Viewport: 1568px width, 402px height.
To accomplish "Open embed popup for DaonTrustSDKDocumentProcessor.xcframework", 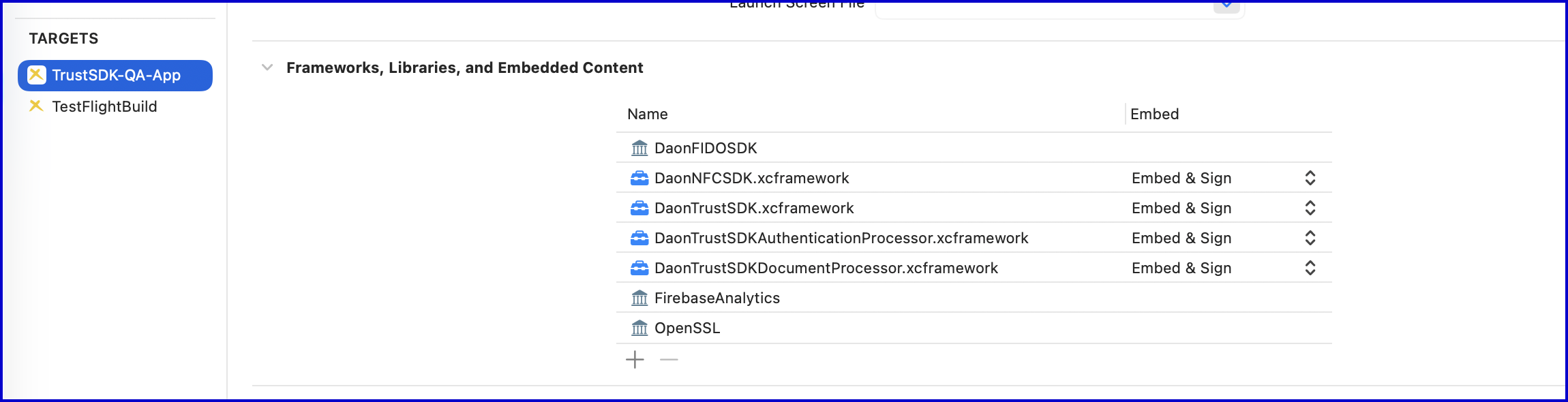I will point(1310,268).
